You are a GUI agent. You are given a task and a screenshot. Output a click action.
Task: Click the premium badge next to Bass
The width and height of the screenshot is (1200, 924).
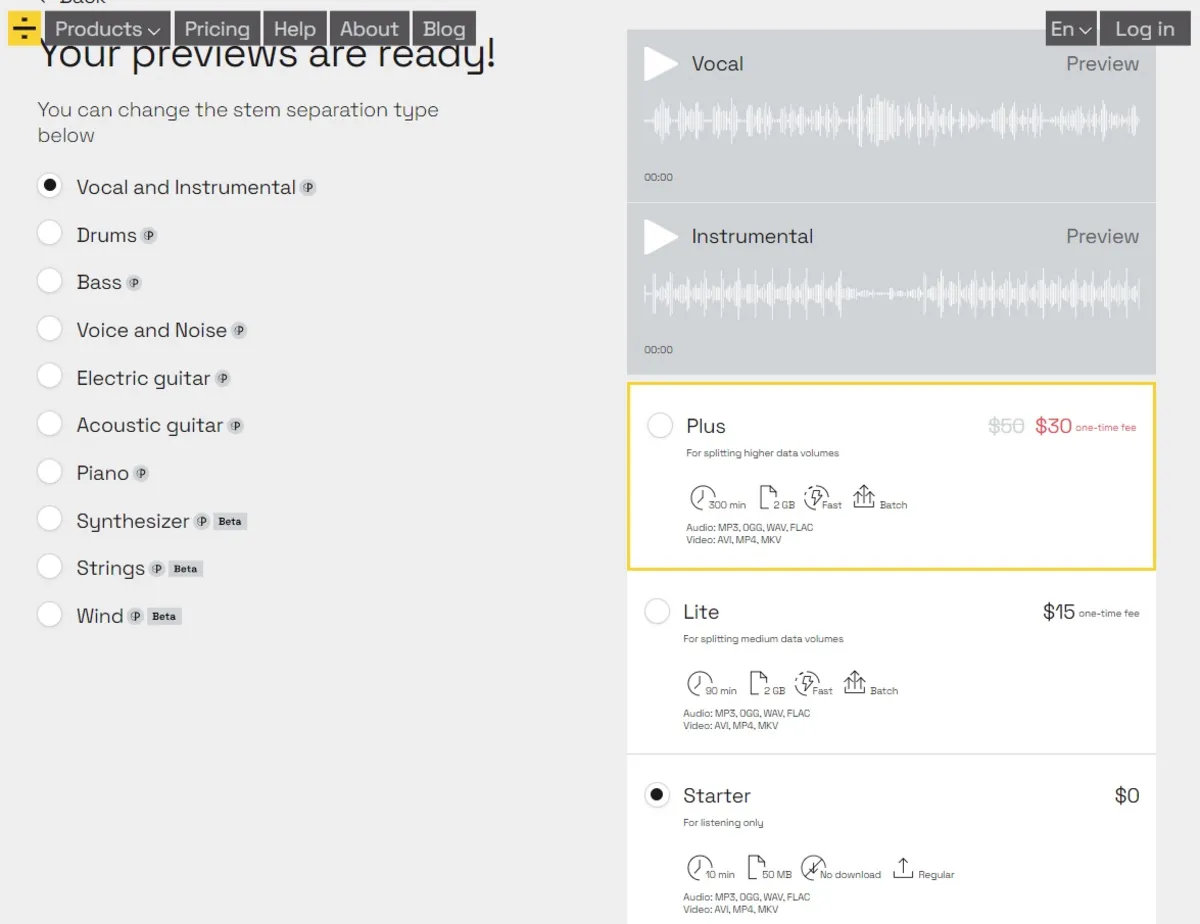click(x=134, y=283)
